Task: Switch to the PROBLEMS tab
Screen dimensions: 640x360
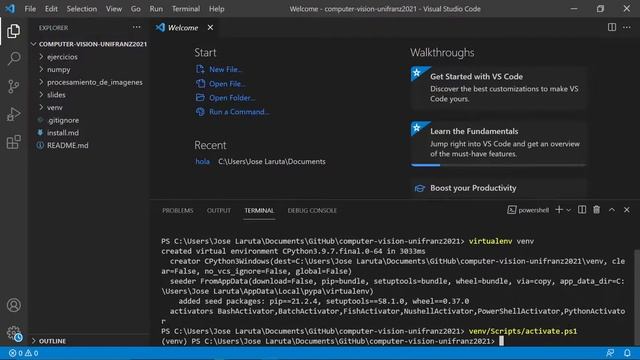Action: 178,211
